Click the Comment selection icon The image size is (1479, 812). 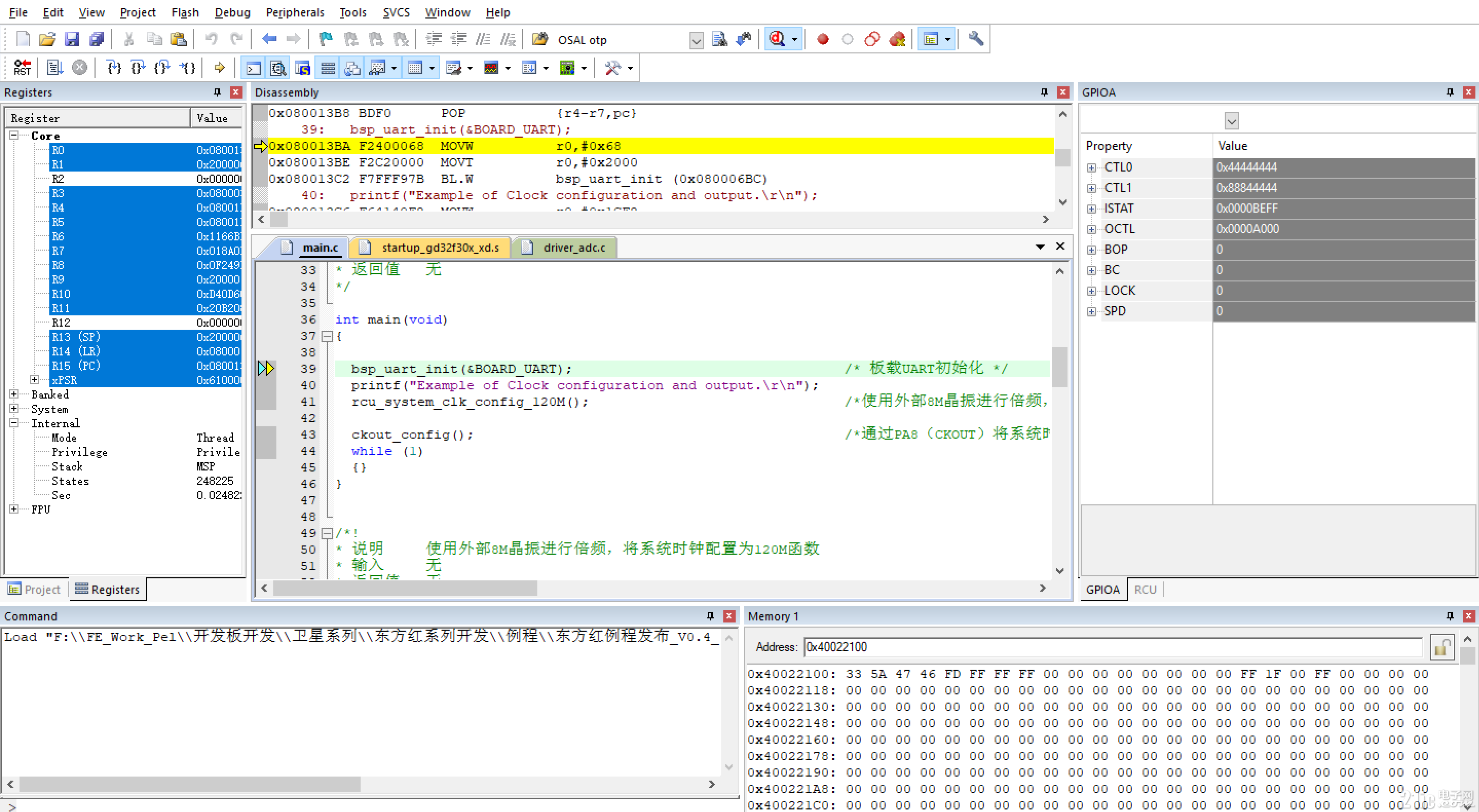click(483, 39)
